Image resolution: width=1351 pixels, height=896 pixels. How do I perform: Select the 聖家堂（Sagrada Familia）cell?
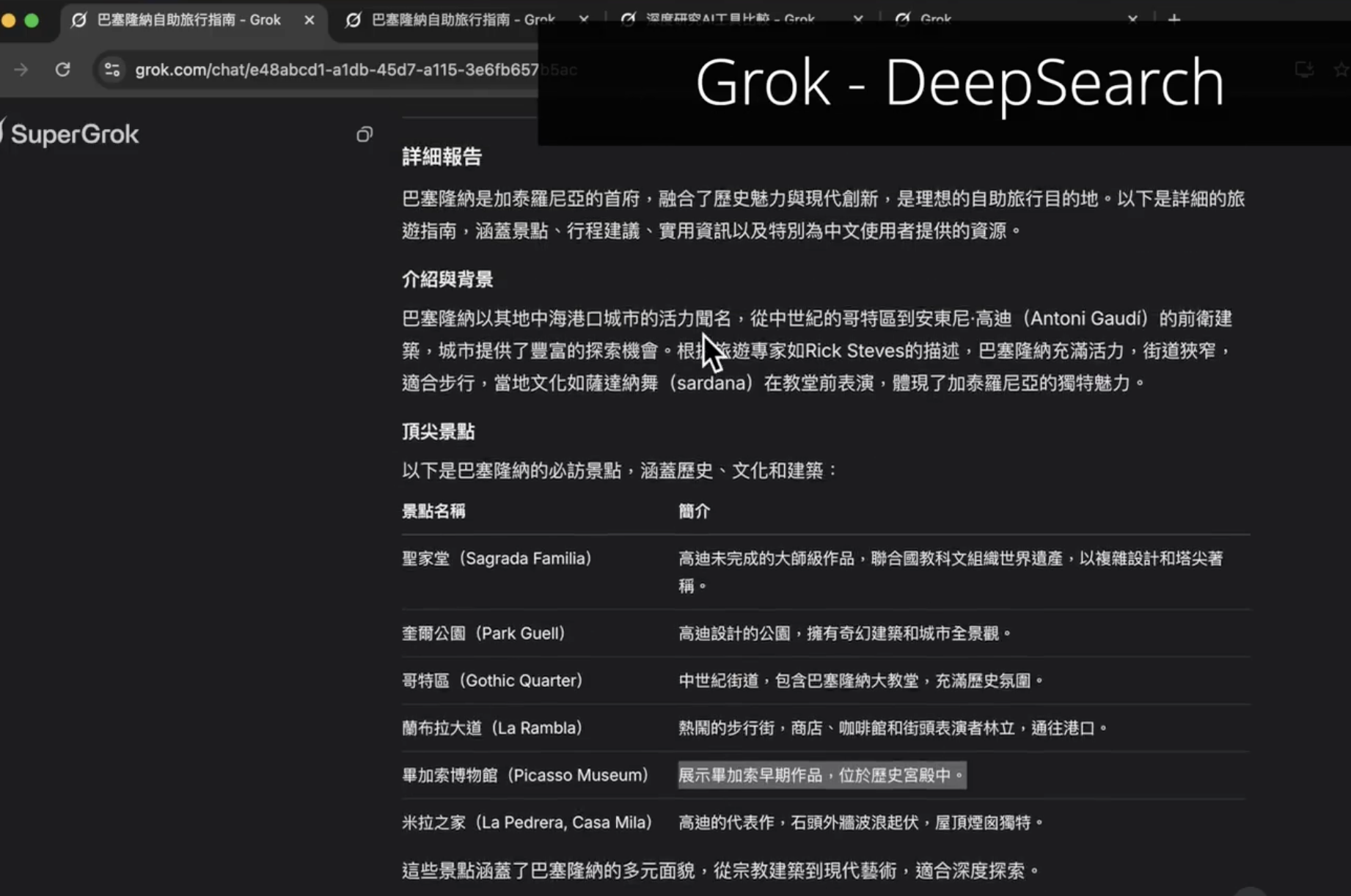[497, 559]
